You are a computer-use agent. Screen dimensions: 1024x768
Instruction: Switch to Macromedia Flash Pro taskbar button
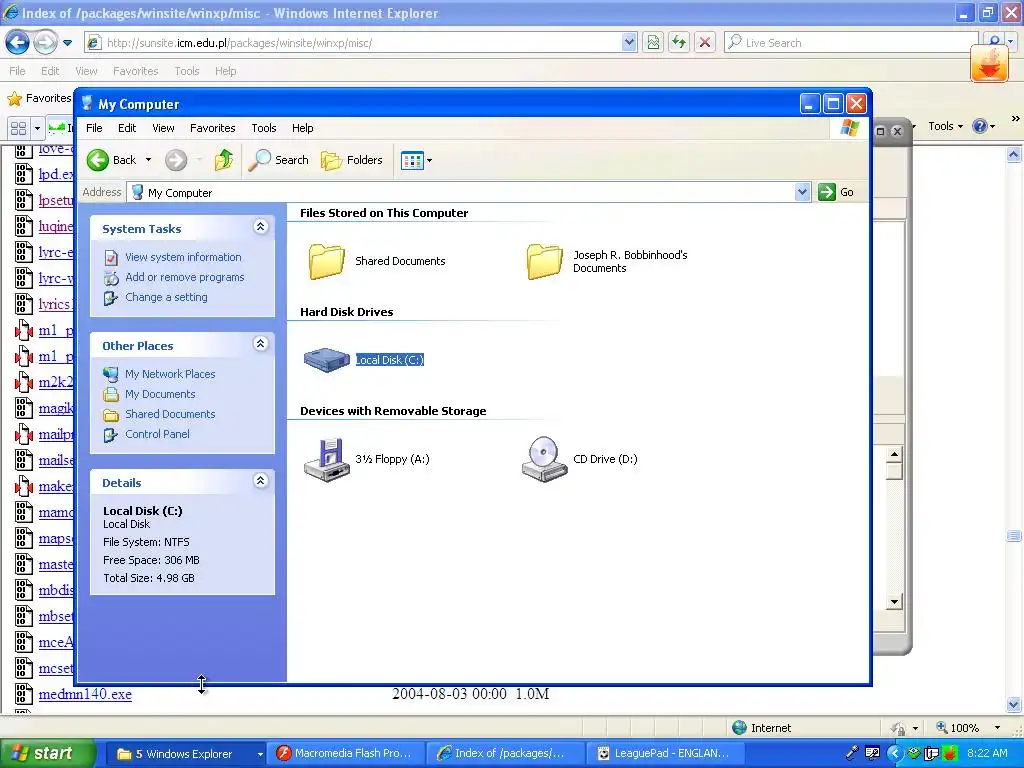coord(346,754)
